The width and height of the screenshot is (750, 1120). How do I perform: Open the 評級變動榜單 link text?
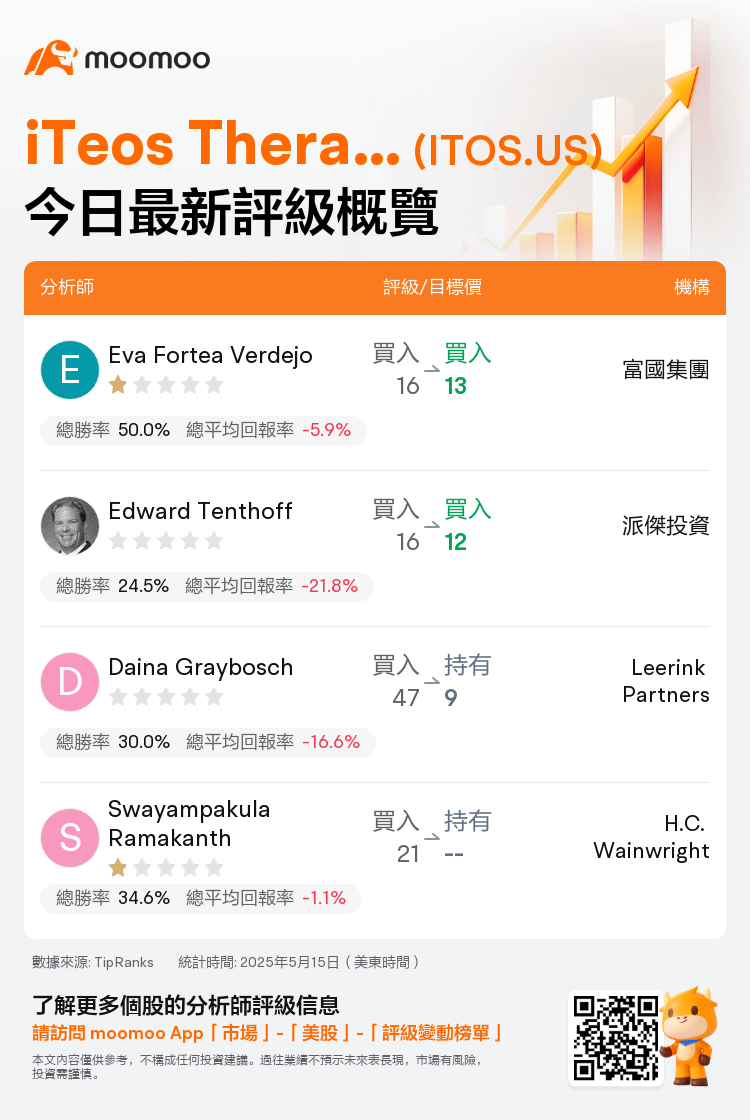[436, 1033]
